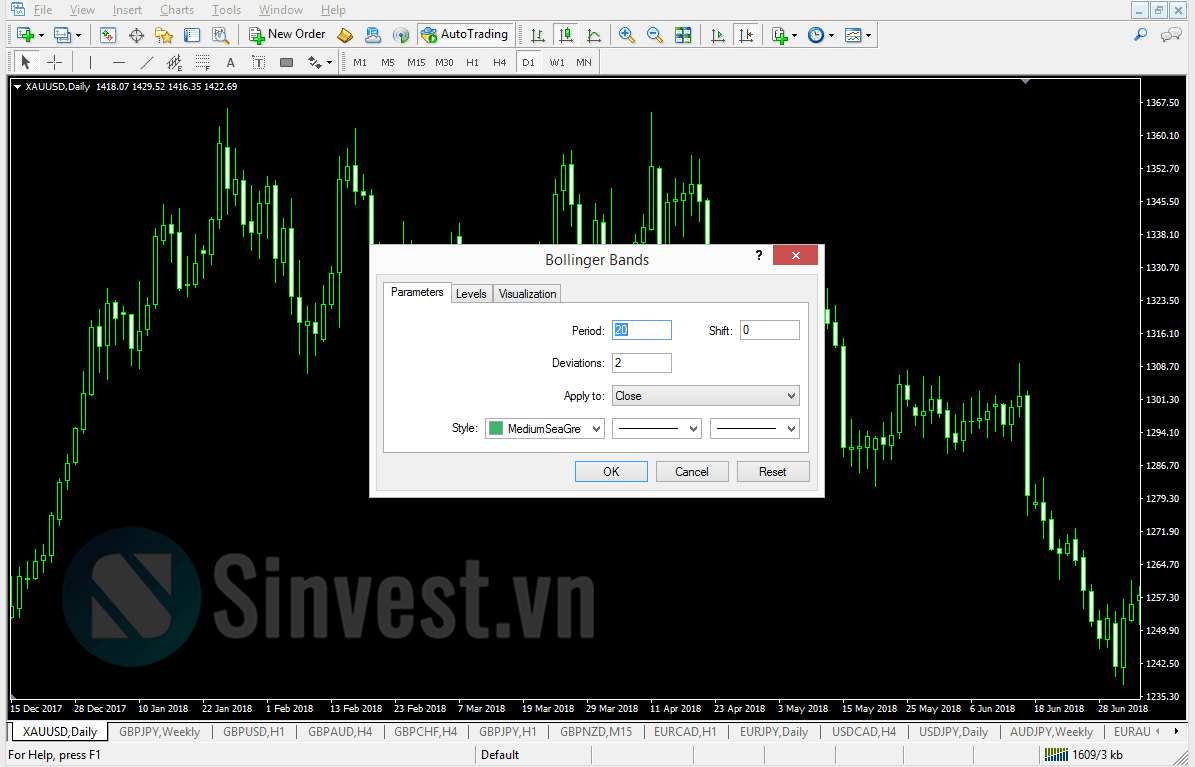1195x767 pixels.
Task: Select the text label tool
Action: click(258, 63)
